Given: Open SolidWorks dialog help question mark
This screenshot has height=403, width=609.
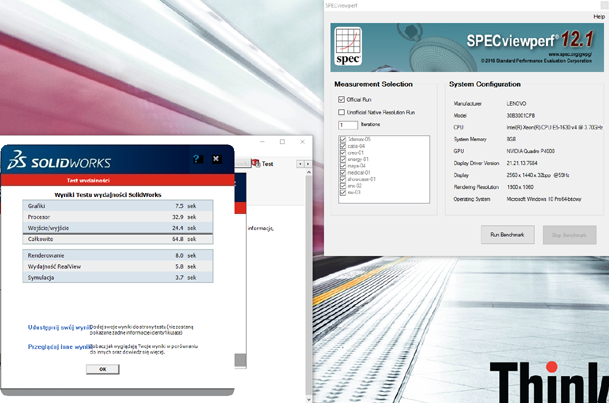Looking at the screenshot, I should tap(197, 159).
